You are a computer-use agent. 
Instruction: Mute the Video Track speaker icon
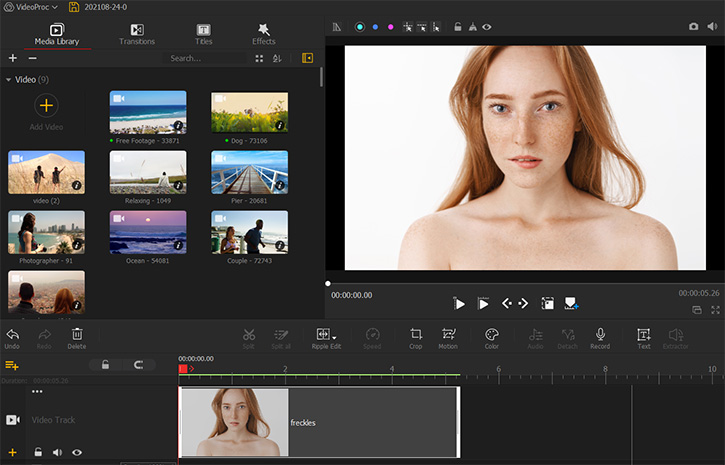57,453
